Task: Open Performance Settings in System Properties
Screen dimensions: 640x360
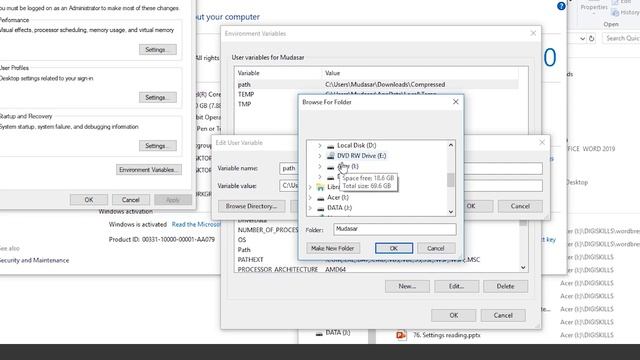Action: pyautogui.click(x=158, y=50)
